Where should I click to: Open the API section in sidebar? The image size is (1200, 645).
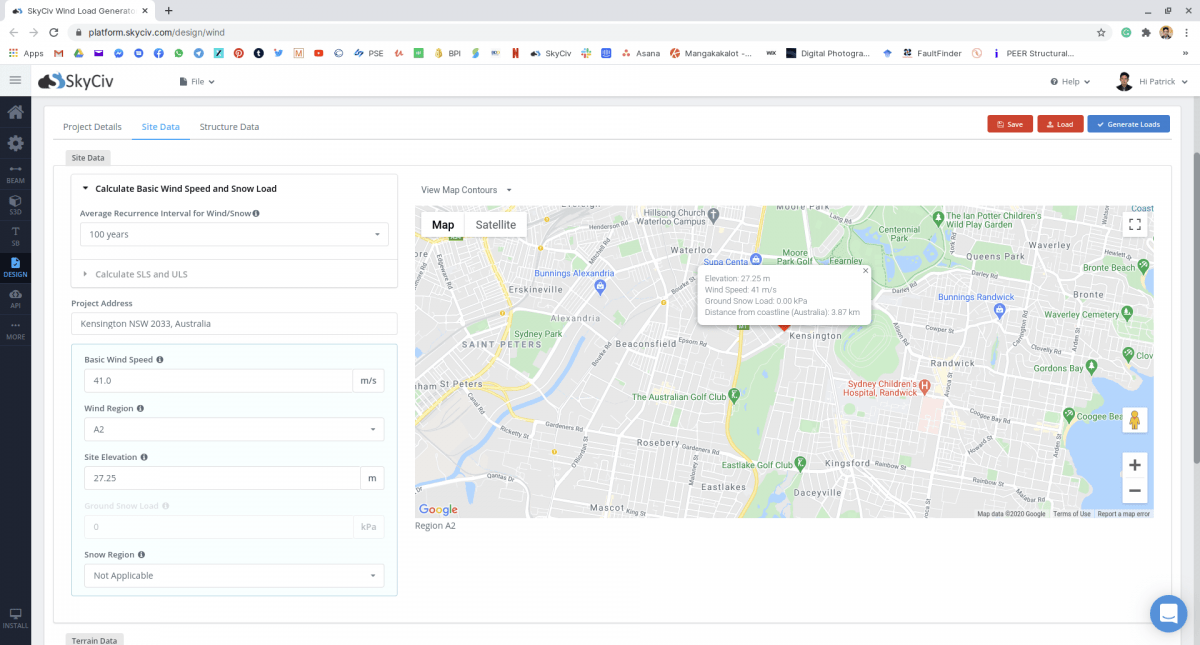15,298
